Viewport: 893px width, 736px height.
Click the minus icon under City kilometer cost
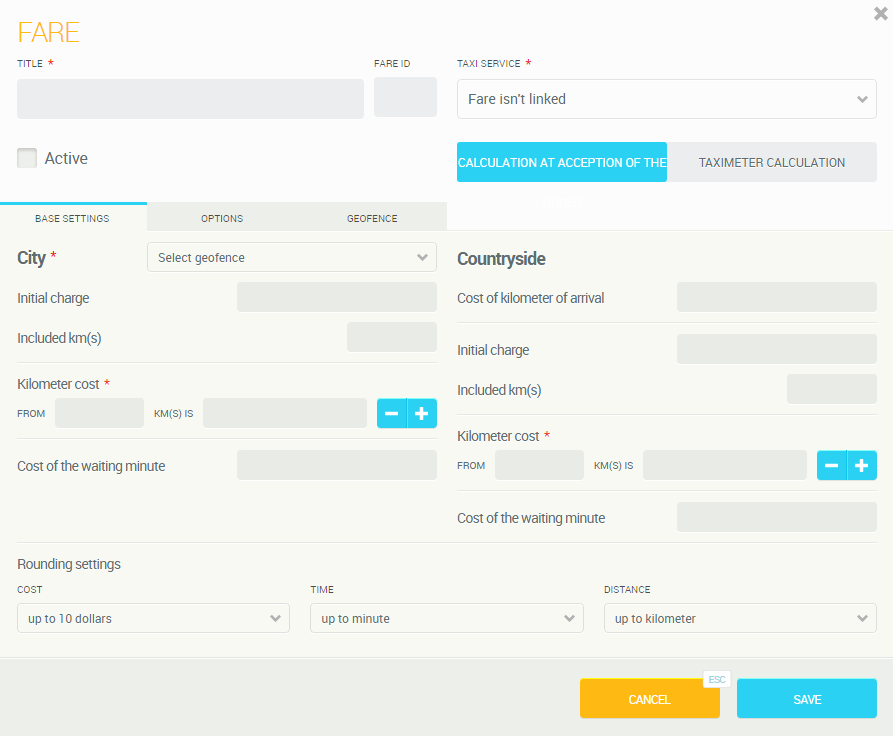coord(392,414)
